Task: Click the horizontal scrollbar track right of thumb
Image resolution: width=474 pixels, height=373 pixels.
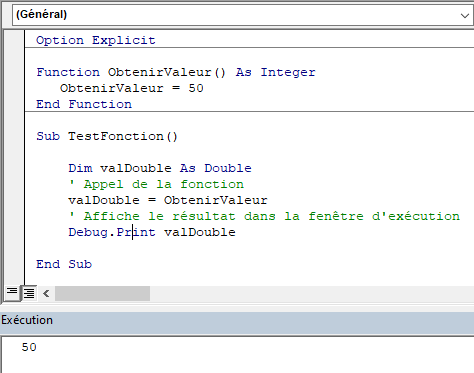Action: 312,294
